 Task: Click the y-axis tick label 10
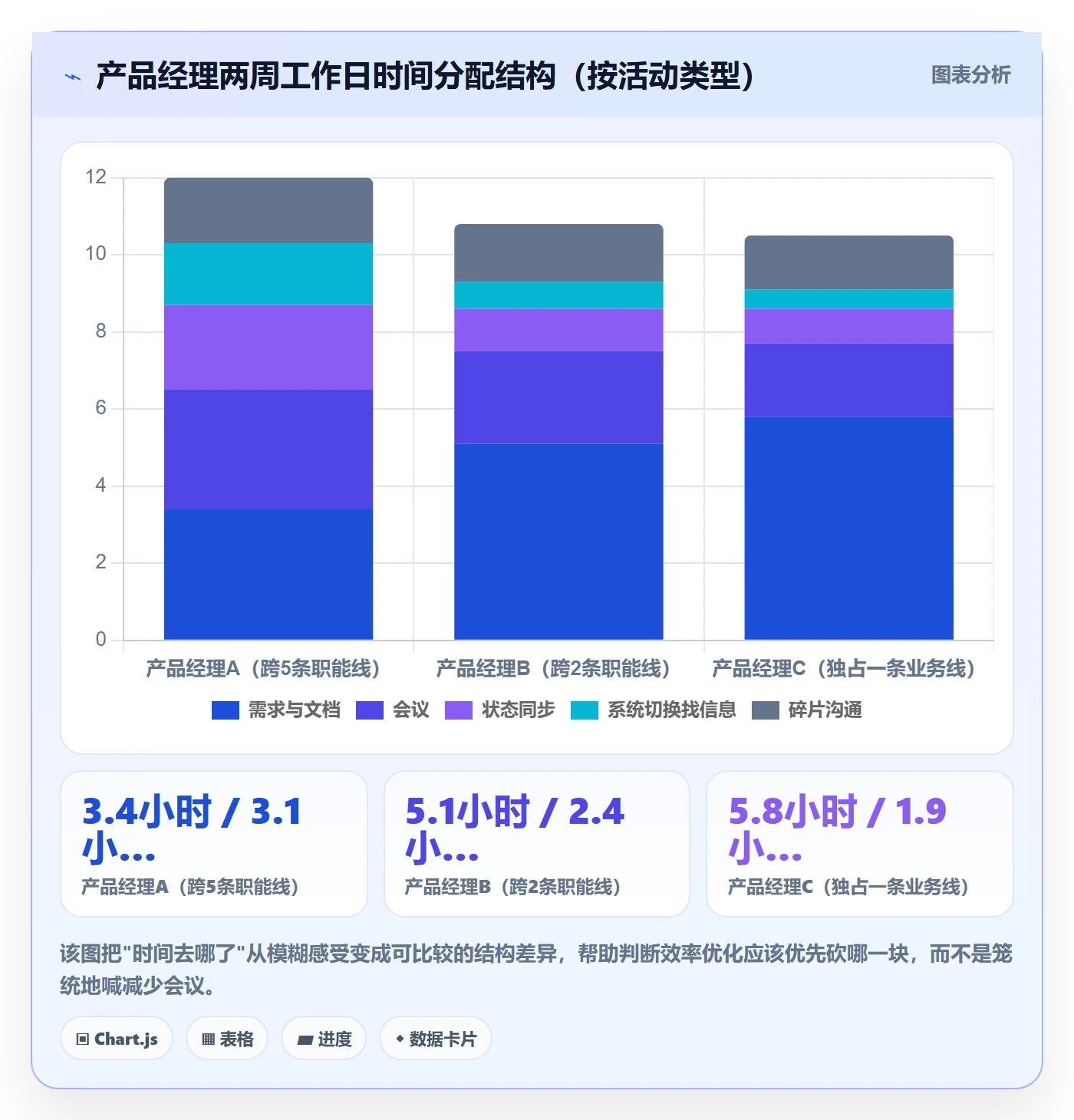96,254
